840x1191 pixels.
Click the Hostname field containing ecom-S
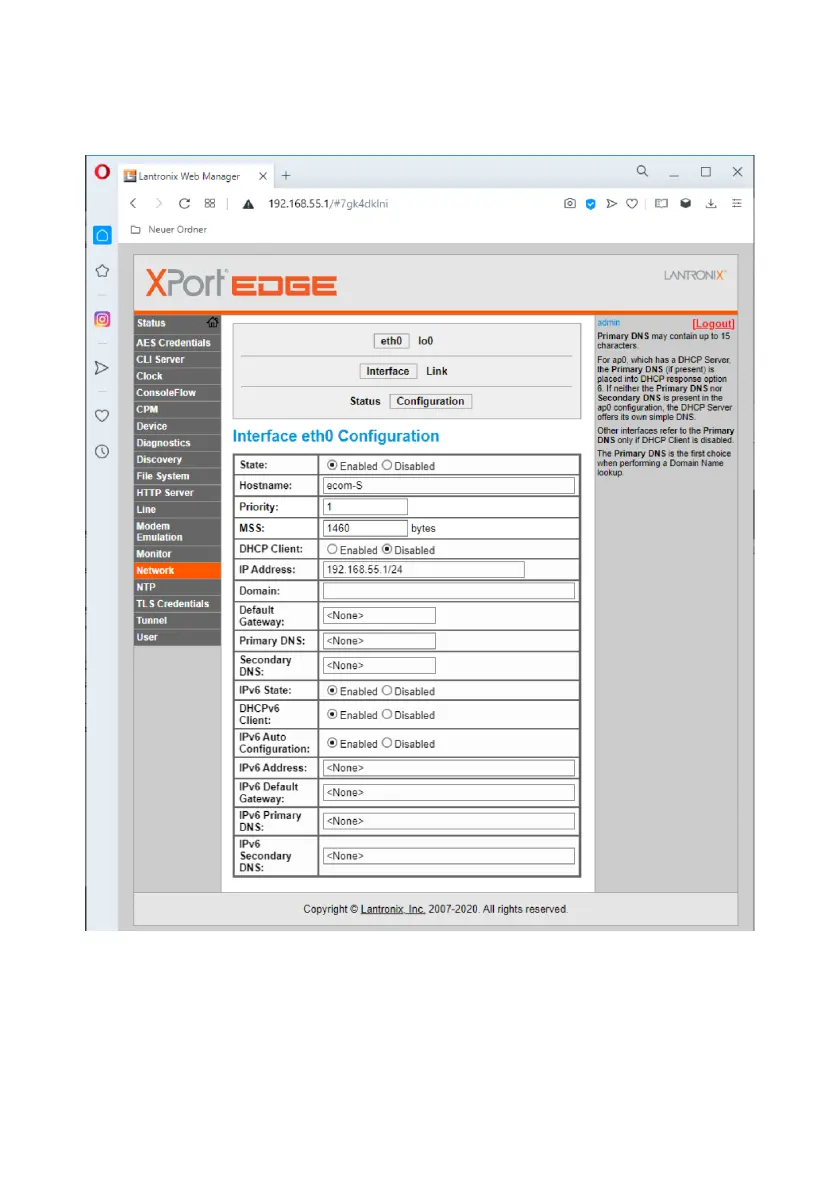pos(449,485)
